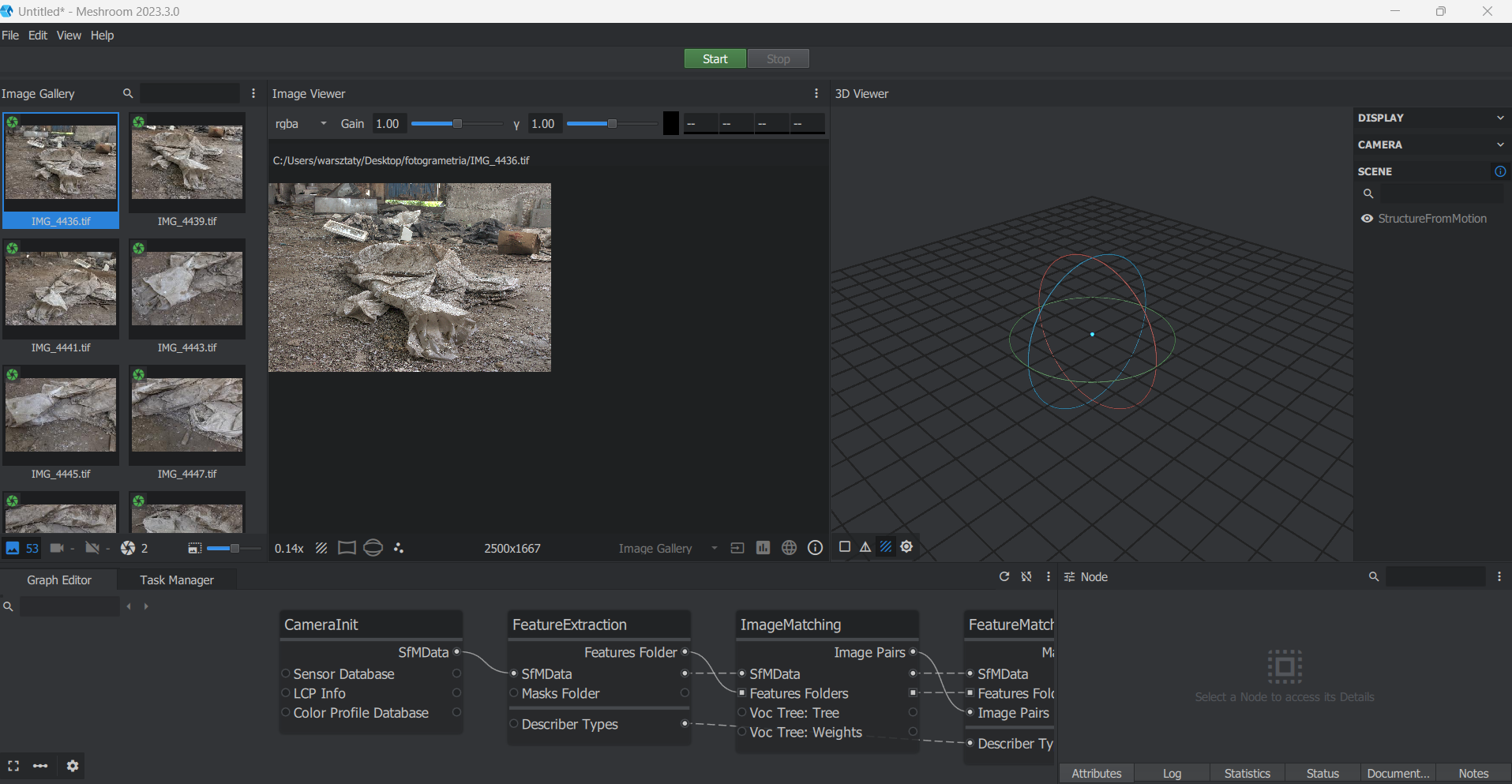Click the disabled sync icon in Graph Editor
1512x784 pixels.
click(1026, 577)
